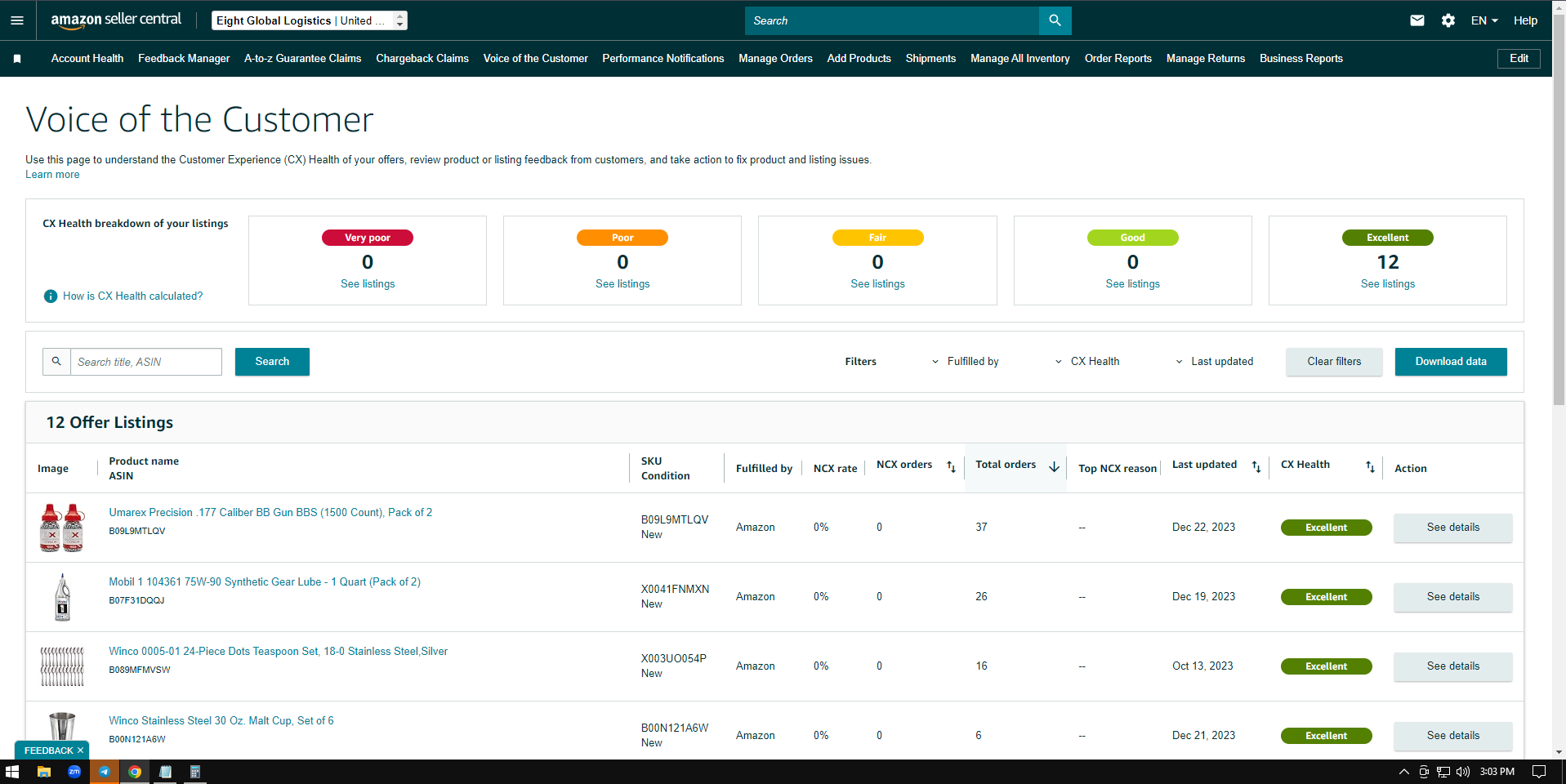
Task: Go to Manage Orders
Action: (x=775, y=59)
